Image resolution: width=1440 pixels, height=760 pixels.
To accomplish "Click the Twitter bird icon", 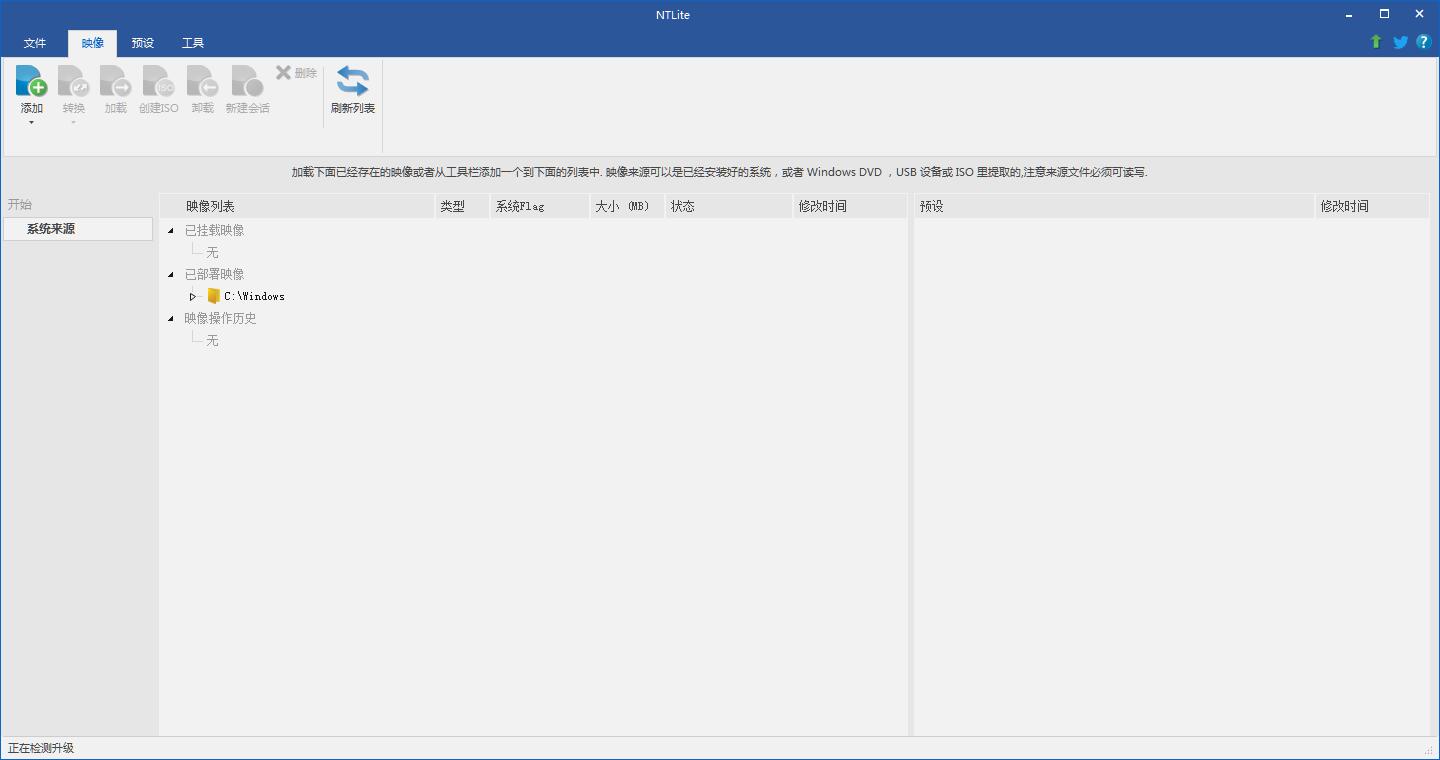I will point(1399,42).
